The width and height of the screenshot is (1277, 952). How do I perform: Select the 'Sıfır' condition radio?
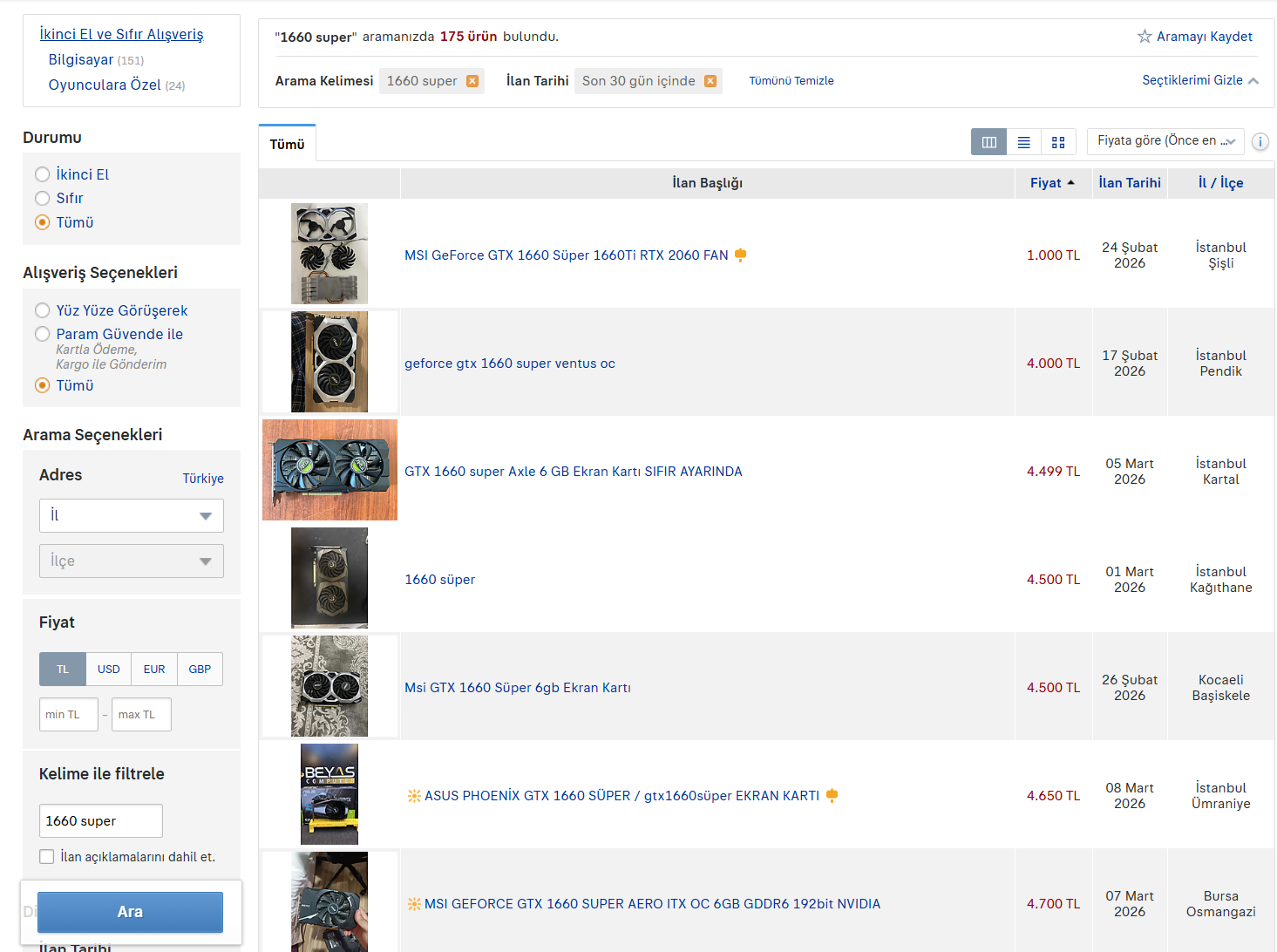(x=42, y=198)
